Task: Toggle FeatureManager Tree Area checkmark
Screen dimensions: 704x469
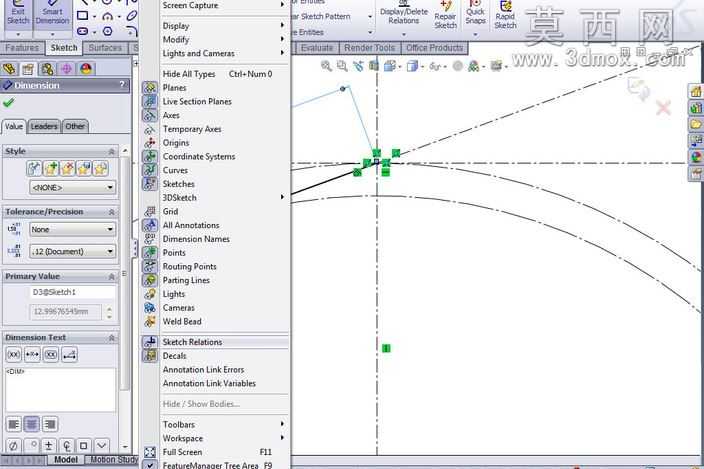Action: [215, 465]
